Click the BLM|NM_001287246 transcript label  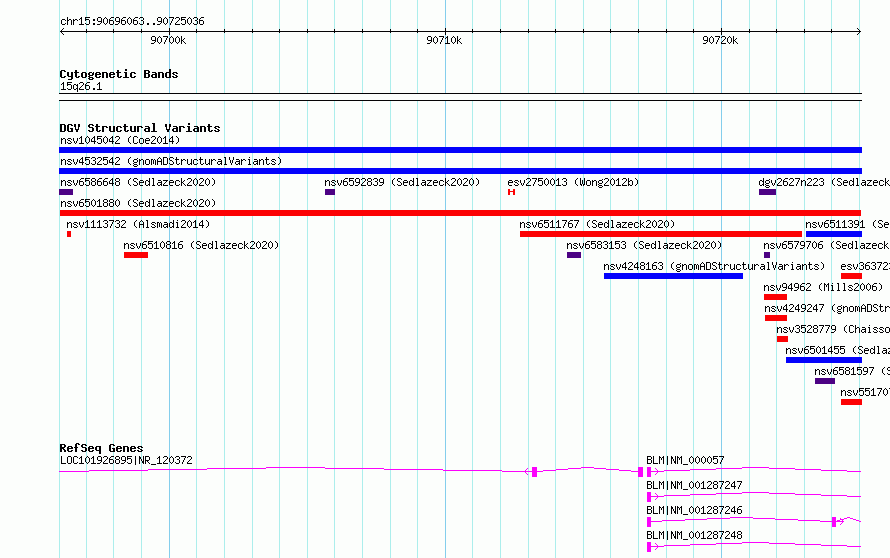tap(694, 510)
